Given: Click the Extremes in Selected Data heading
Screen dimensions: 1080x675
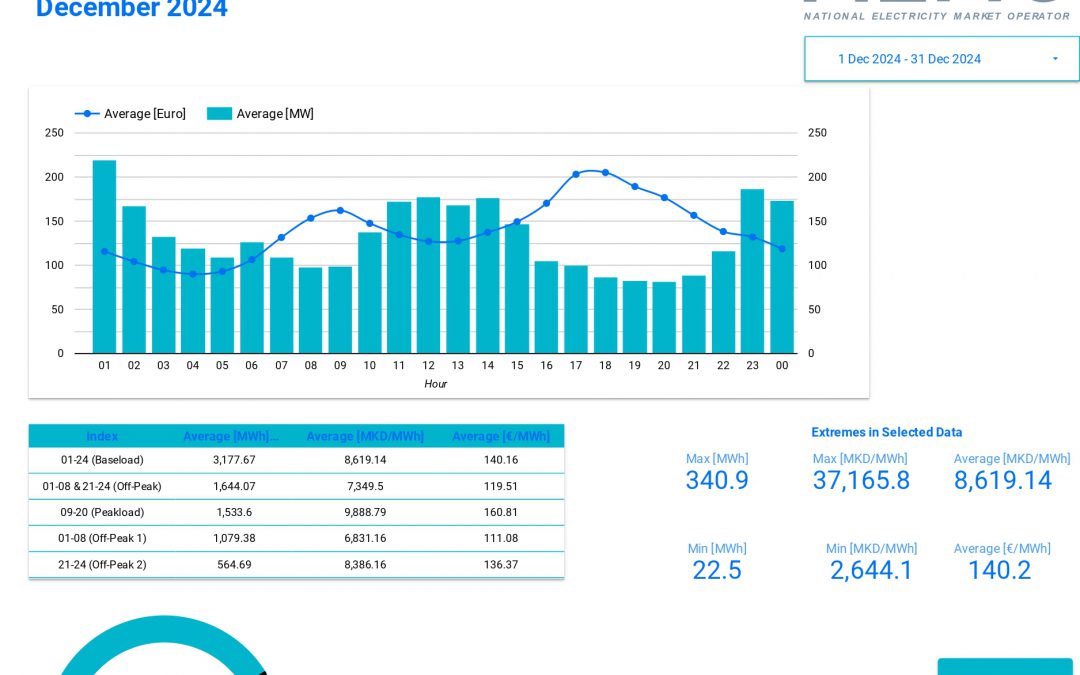Looking at the screenshot, I should point(887,432).
